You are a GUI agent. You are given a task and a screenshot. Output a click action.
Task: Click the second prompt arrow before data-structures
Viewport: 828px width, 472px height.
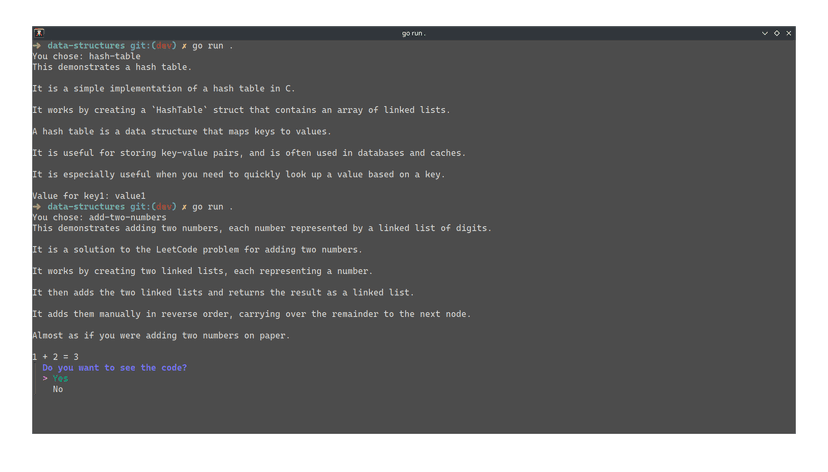pyautogui.click(x=36, y=206)
